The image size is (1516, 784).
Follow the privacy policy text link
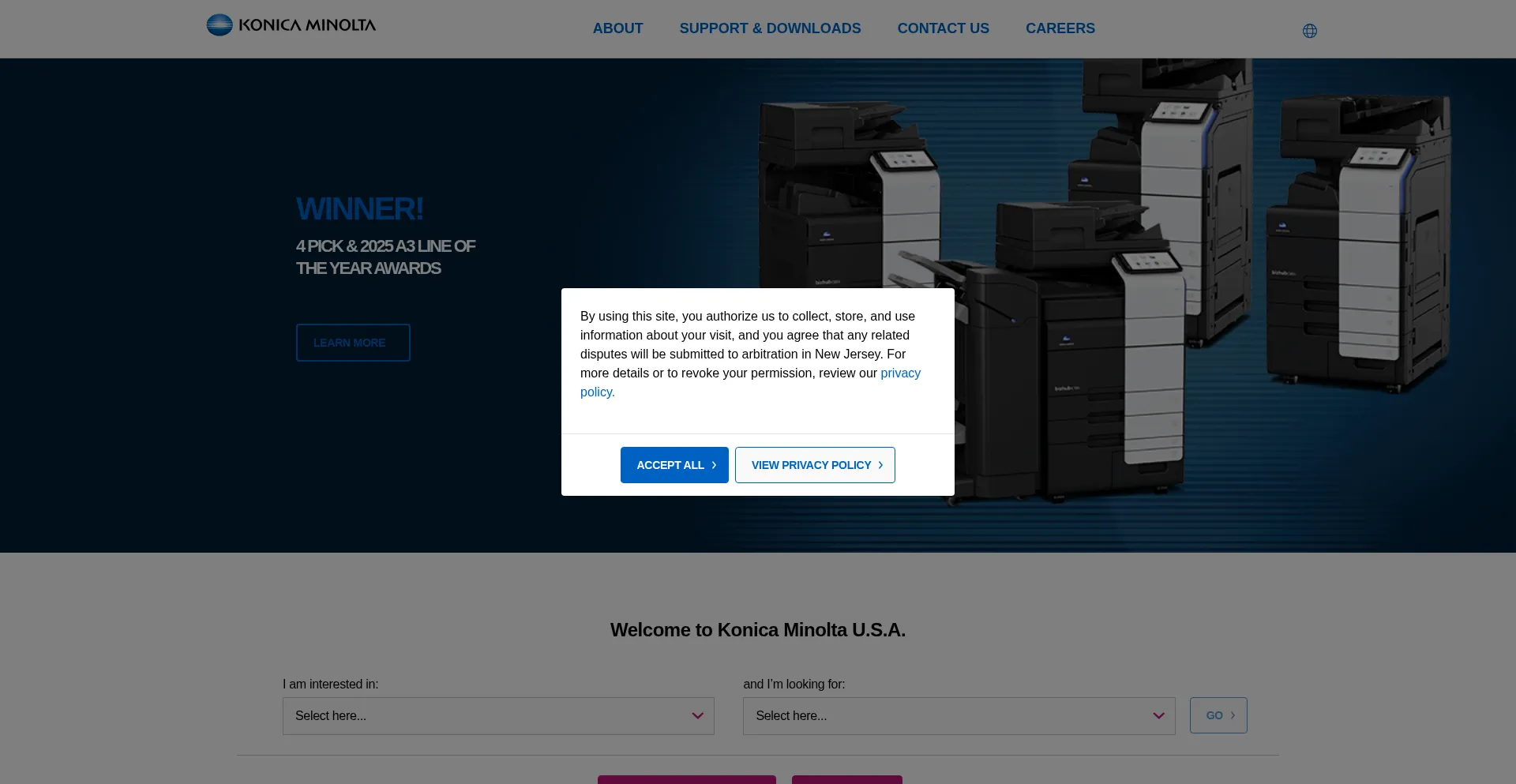point(900,373)
